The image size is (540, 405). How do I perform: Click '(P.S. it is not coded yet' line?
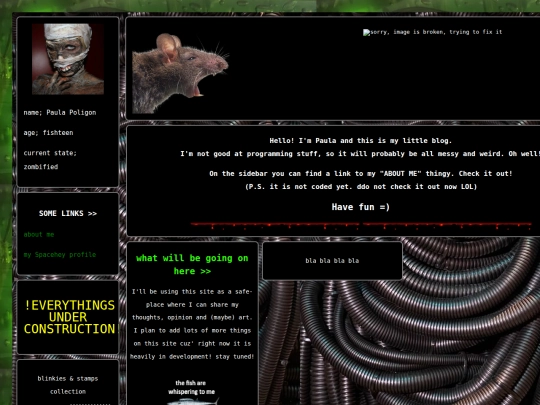point(361,187)
